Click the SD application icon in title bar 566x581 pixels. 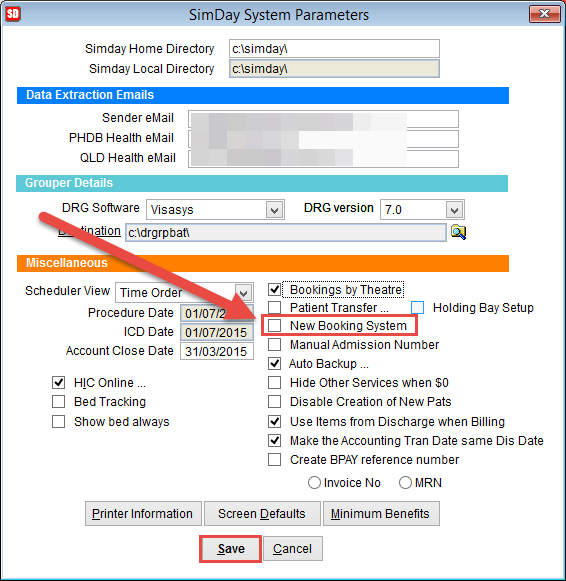click(13, 14)
